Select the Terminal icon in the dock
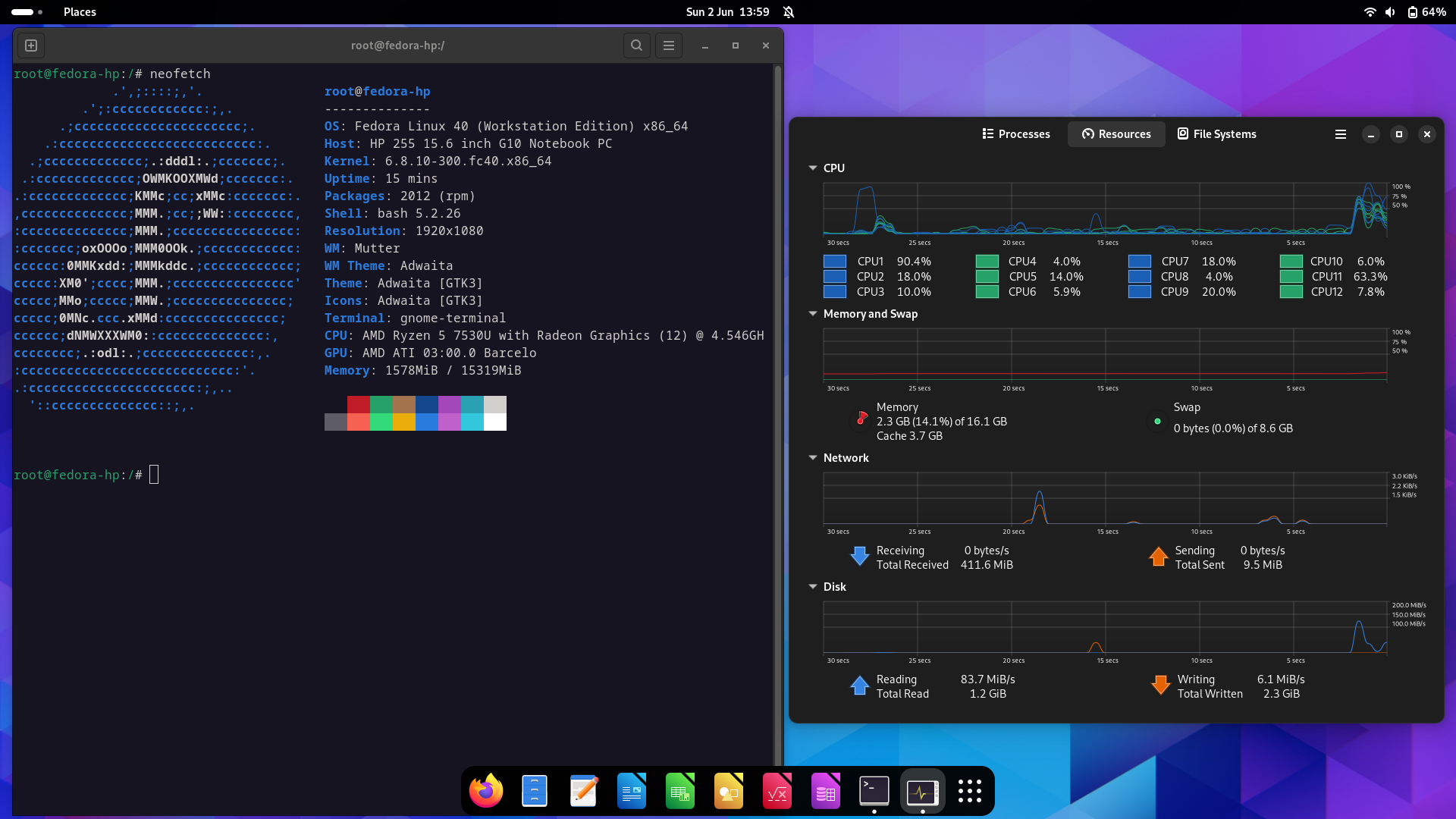The image size is (1456, 819). [x=874, y=792]
